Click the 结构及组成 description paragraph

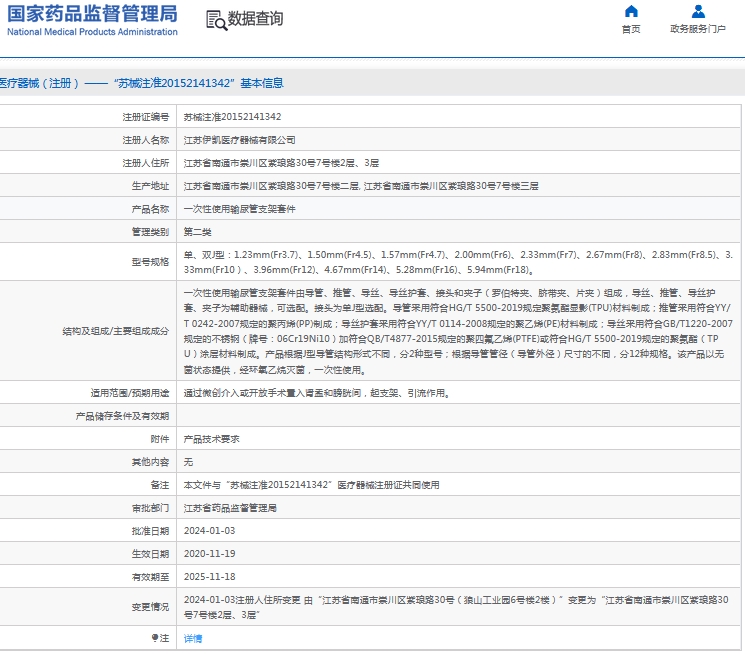[458, 331]
